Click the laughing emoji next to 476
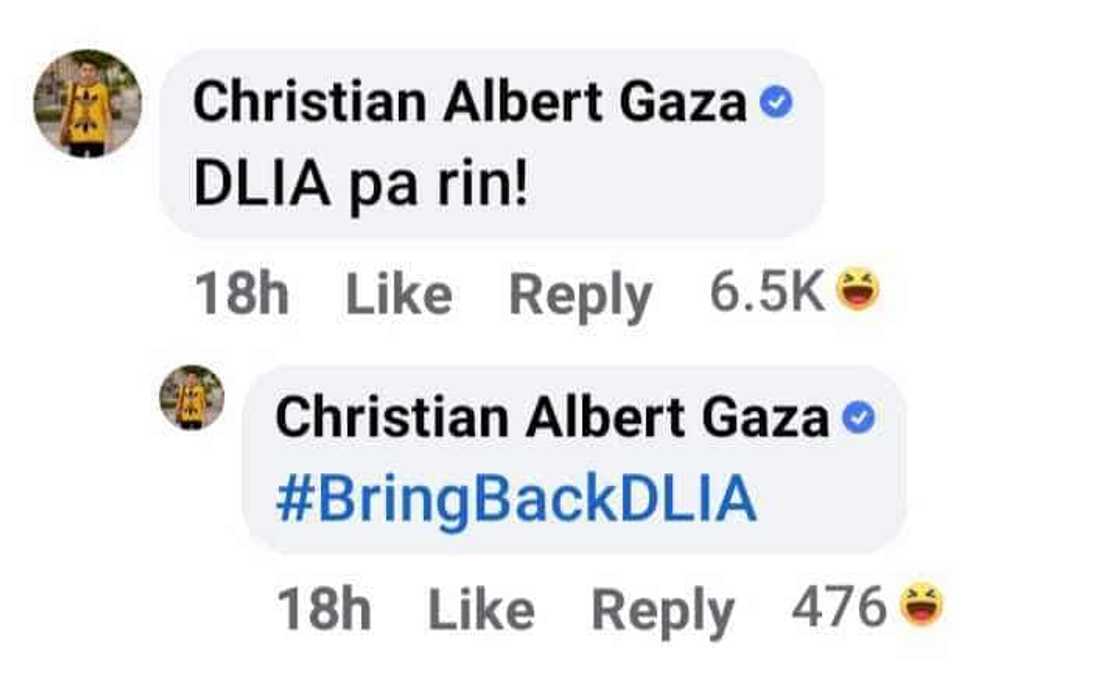The width and height of the screenshot is (1120, 692). [921, 607]
